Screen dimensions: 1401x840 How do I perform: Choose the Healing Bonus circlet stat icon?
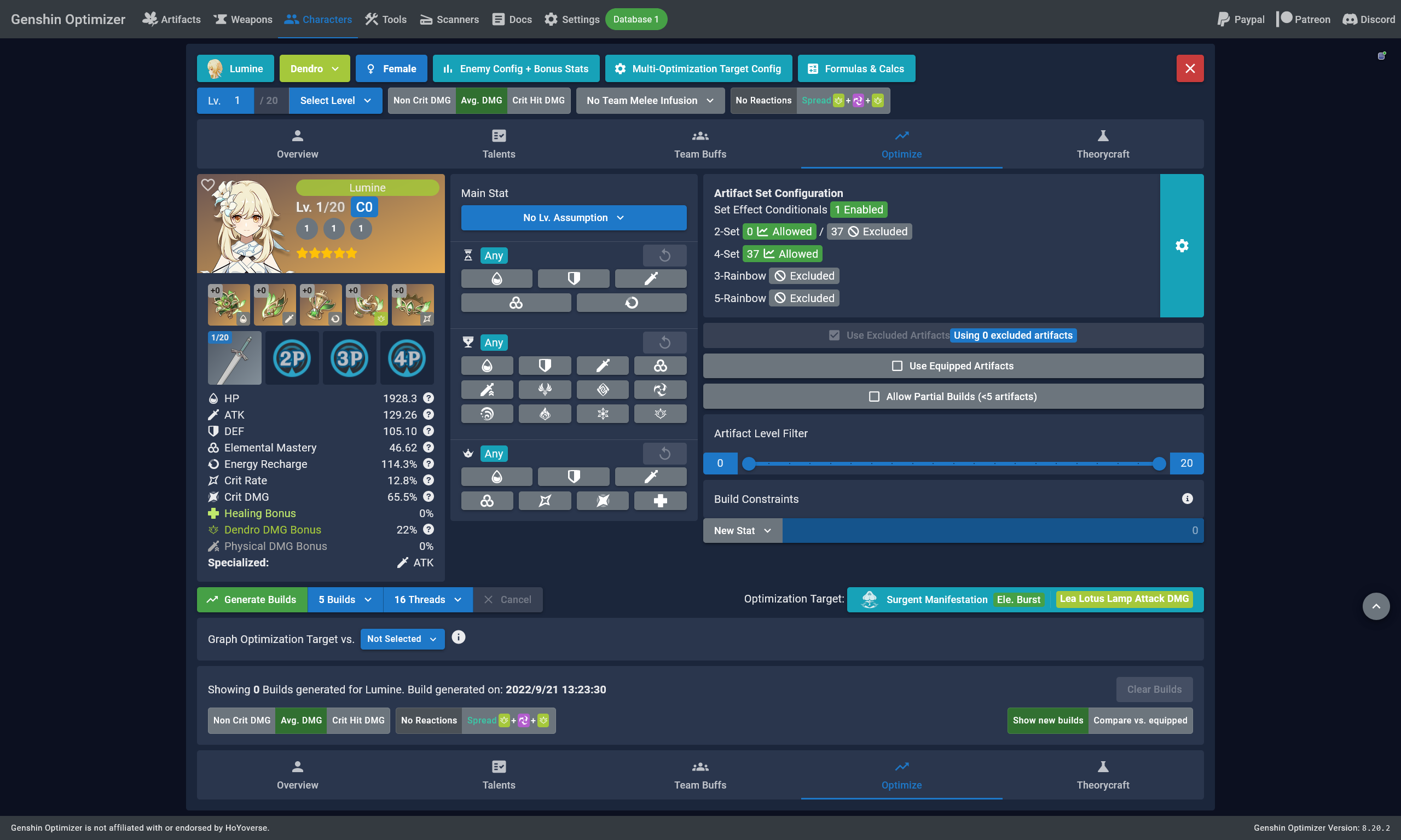tap(660, 500)
